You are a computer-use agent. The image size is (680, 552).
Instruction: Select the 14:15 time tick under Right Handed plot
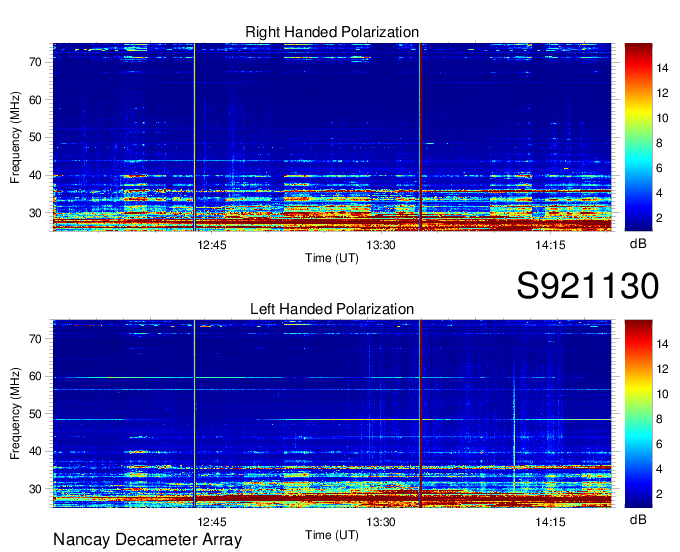pyautogui.click(x=550, y=245)
